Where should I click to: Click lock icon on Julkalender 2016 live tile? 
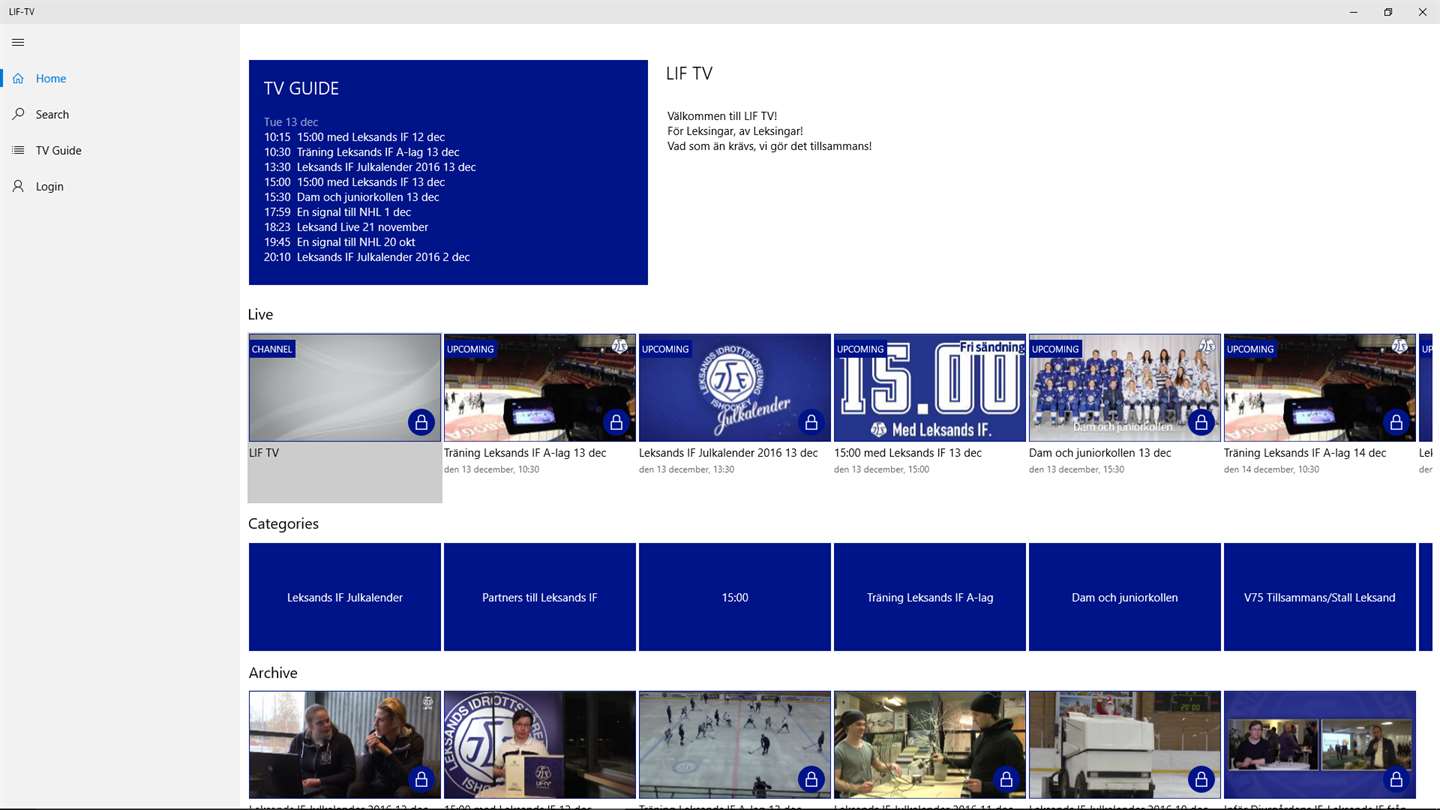coord(811,422)
